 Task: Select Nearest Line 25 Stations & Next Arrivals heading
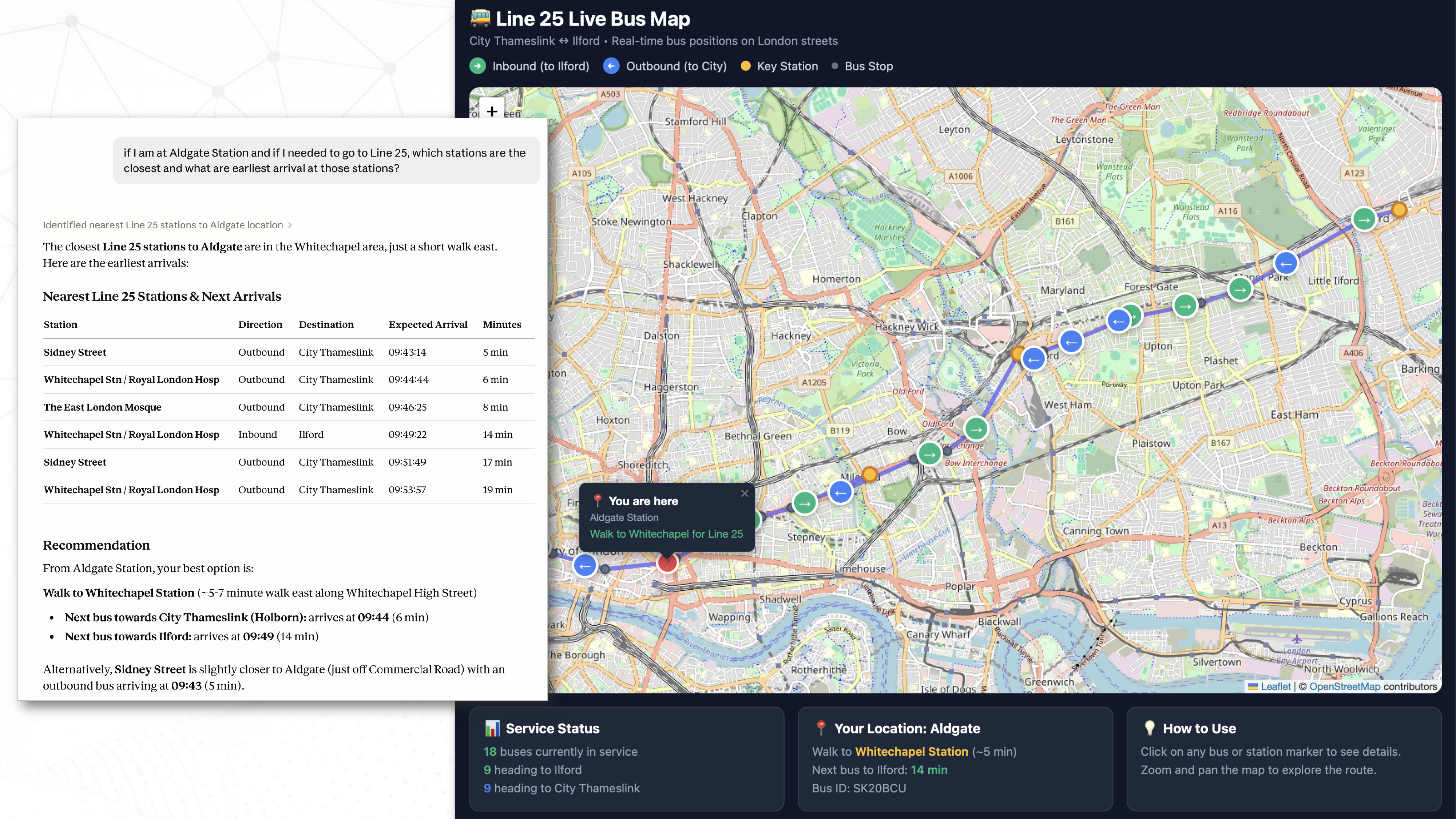coord(162,297)
